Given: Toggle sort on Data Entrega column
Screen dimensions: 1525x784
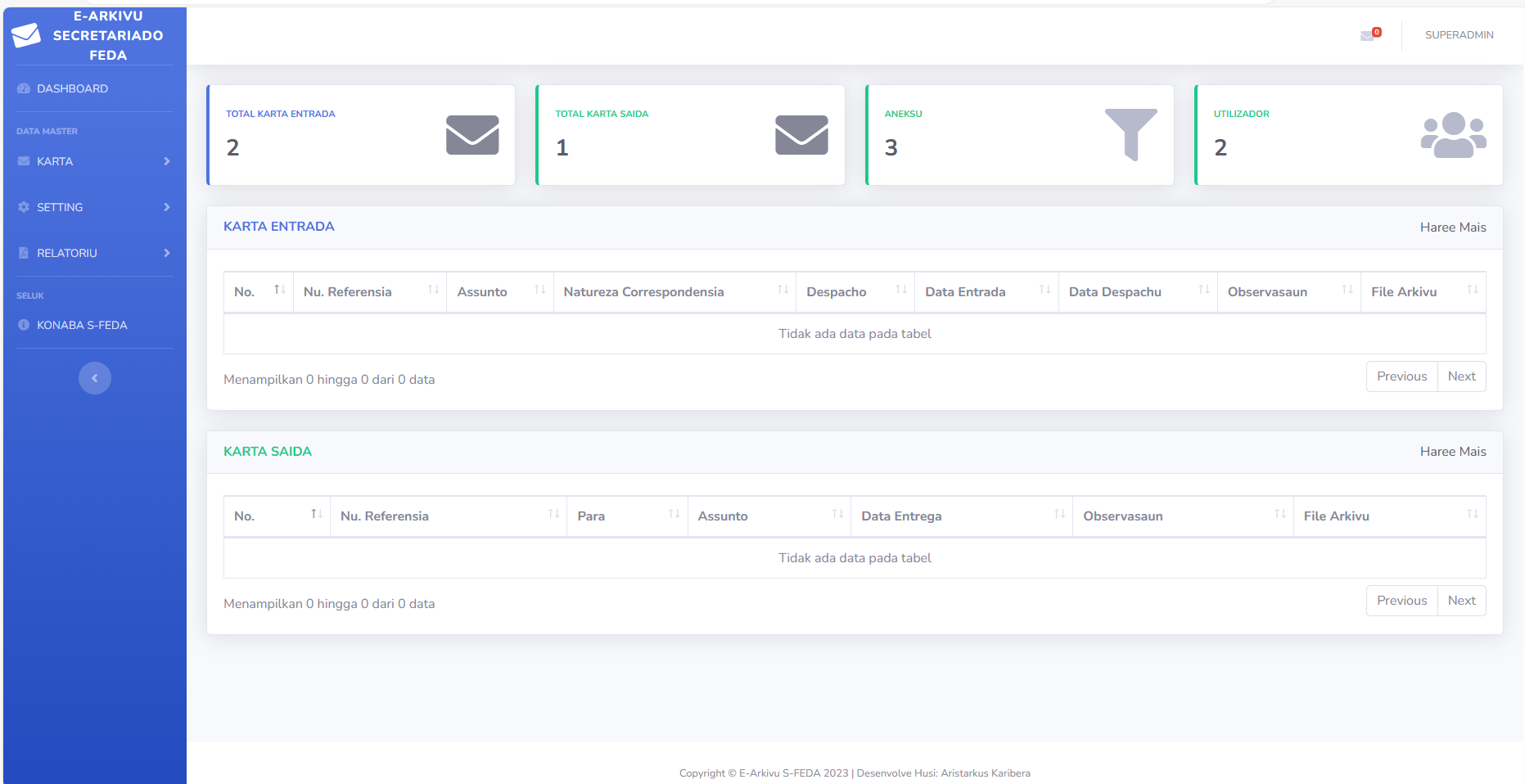Looking at the screenshot, I should point(961,516).
